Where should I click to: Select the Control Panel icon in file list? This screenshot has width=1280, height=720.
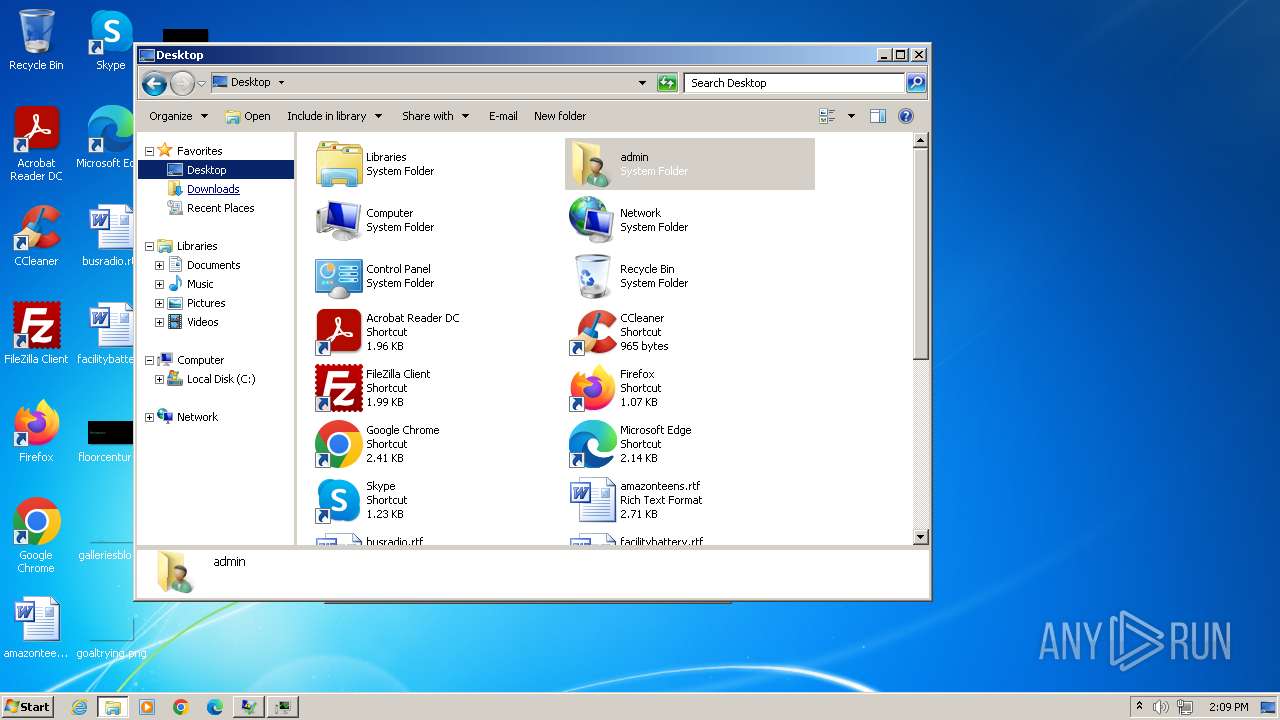(339, 276)
